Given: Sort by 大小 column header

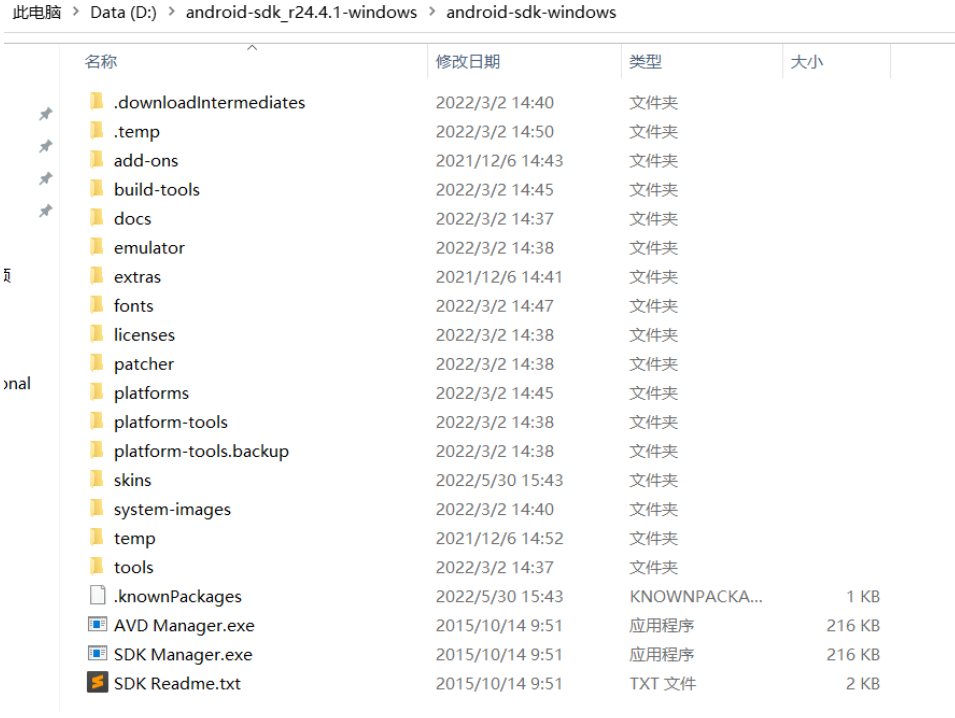Looking at the screenshot, I should (806, 62).
